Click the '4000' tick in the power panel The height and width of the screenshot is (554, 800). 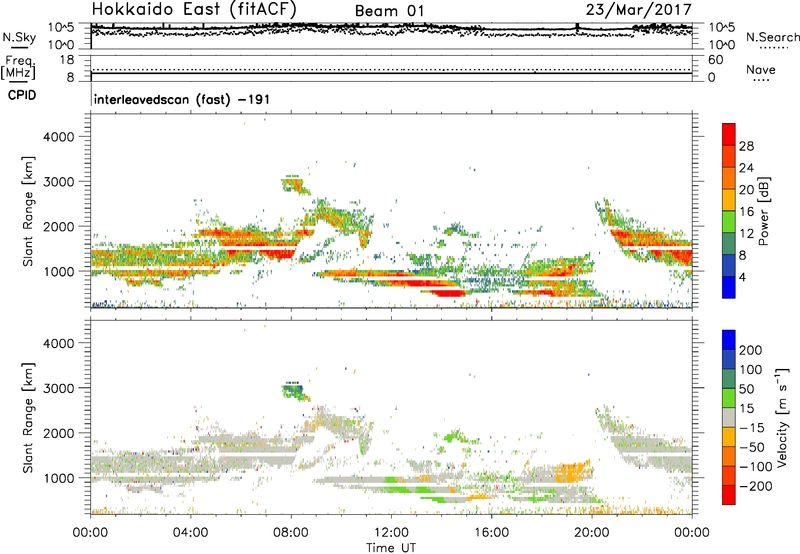click(59, 137)
